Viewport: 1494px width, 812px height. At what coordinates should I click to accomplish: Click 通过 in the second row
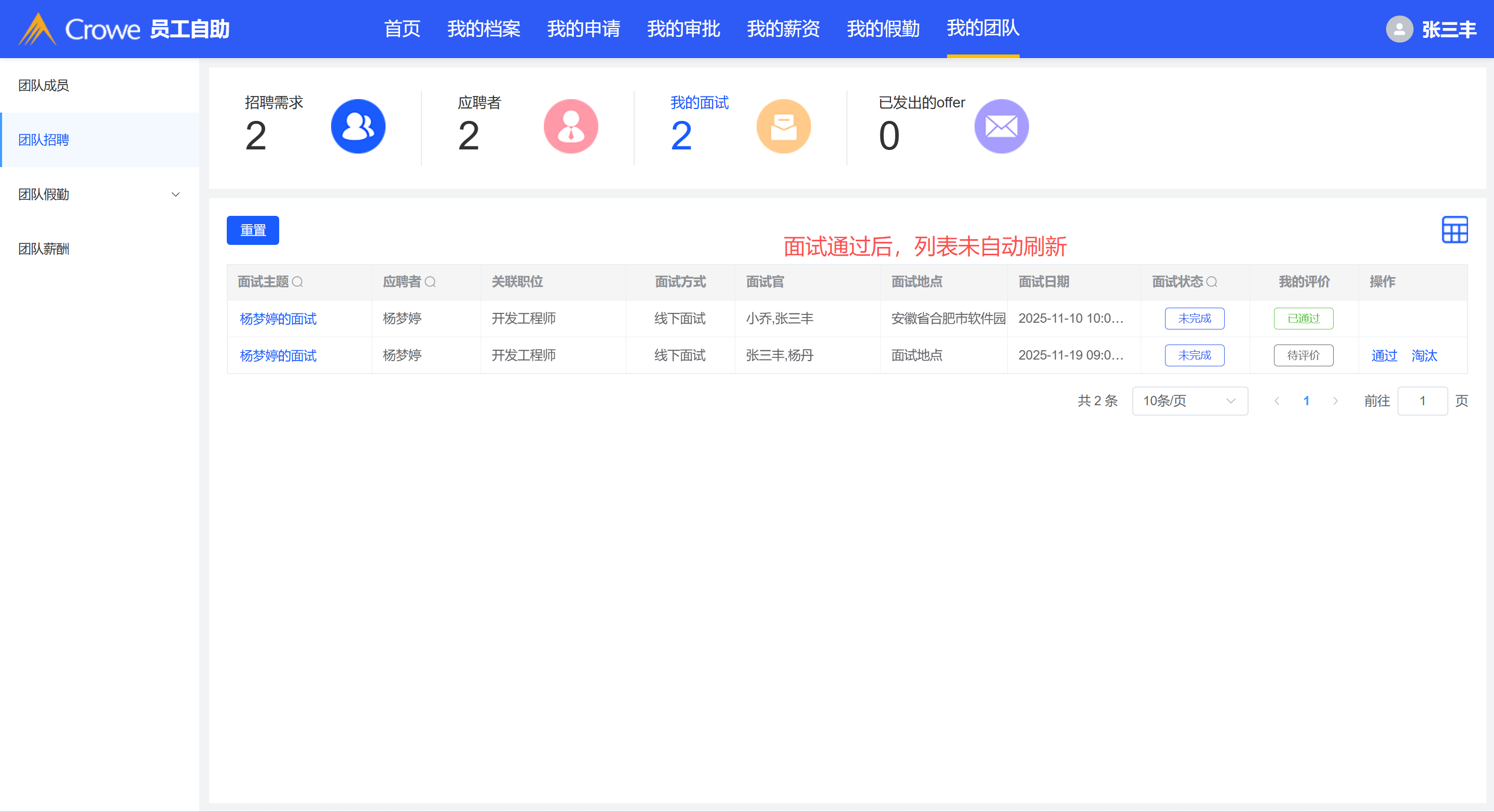1384,355
